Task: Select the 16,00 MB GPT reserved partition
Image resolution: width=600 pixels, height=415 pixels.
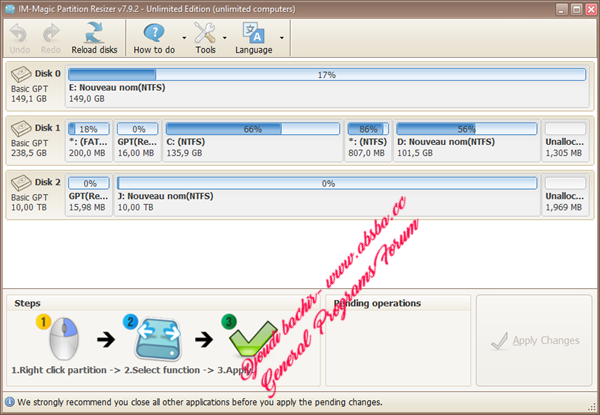Action: (x=137, y=140)
